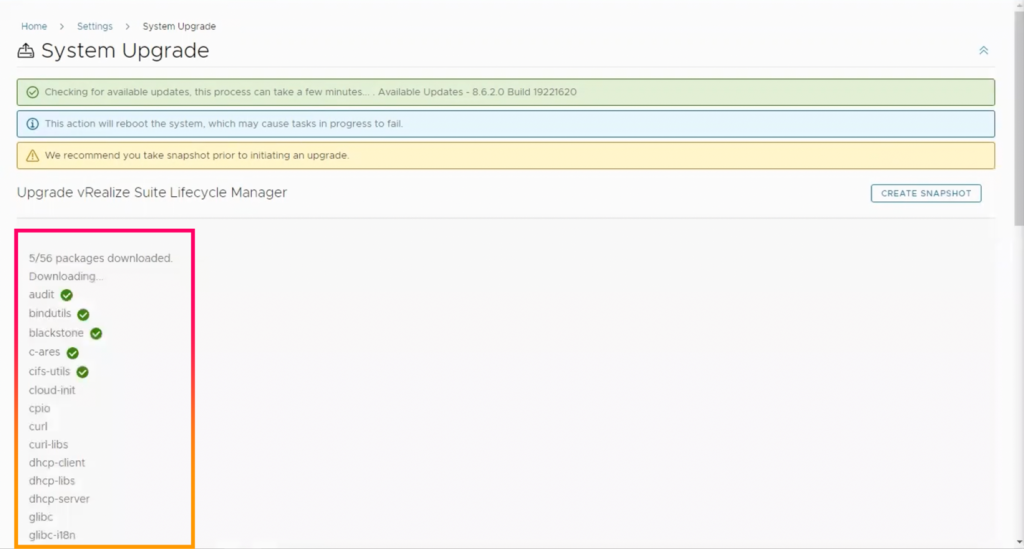Screen dimensions: 1024x551
Task: Select the '5/56 packages downloaded.' status text
Action: (x=101, y=258)
